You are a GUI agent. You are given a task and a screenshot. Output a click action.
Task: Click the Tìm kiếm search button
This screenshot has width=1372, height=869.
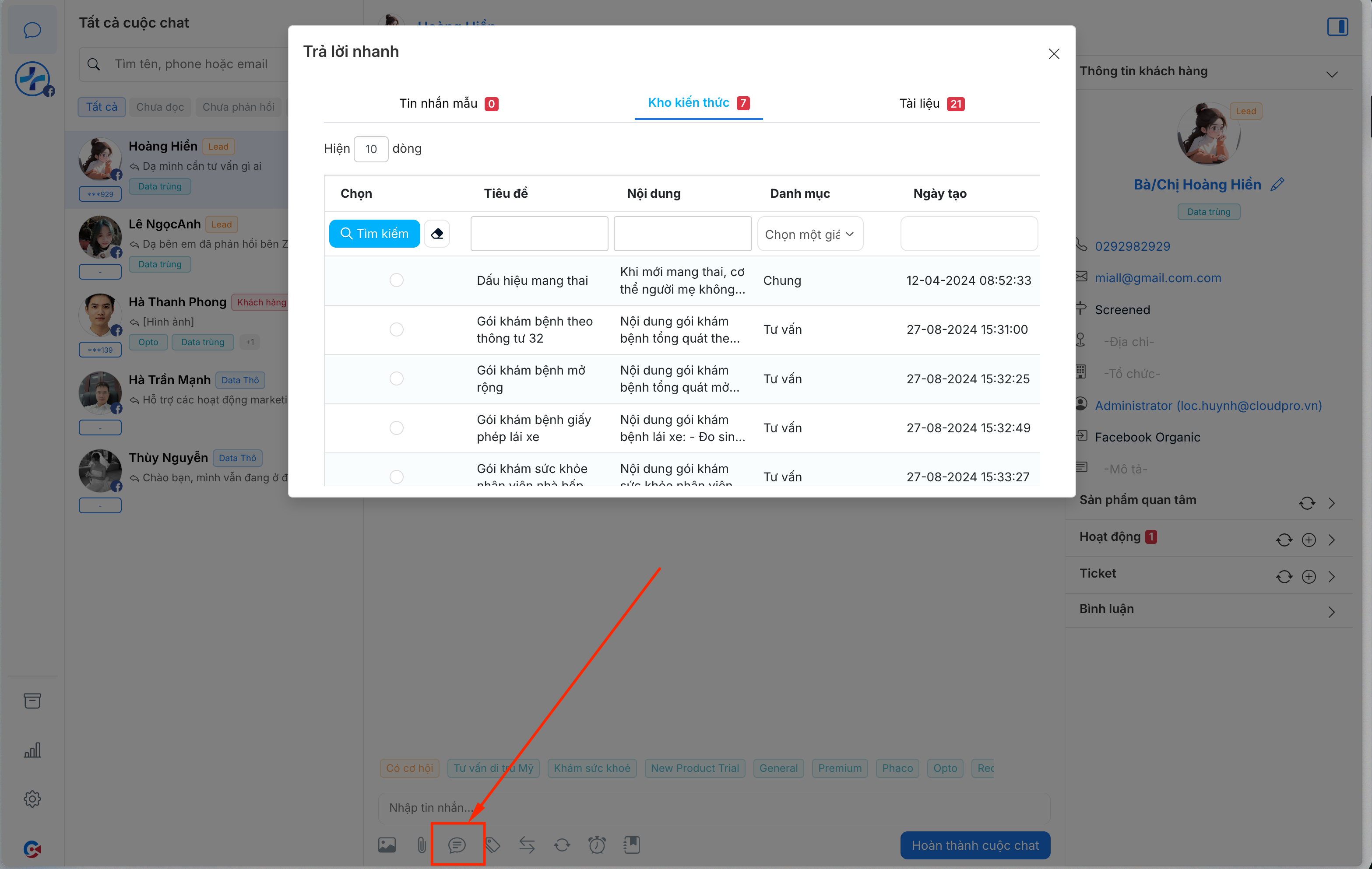pyautogui.click(x=374, y=234)
